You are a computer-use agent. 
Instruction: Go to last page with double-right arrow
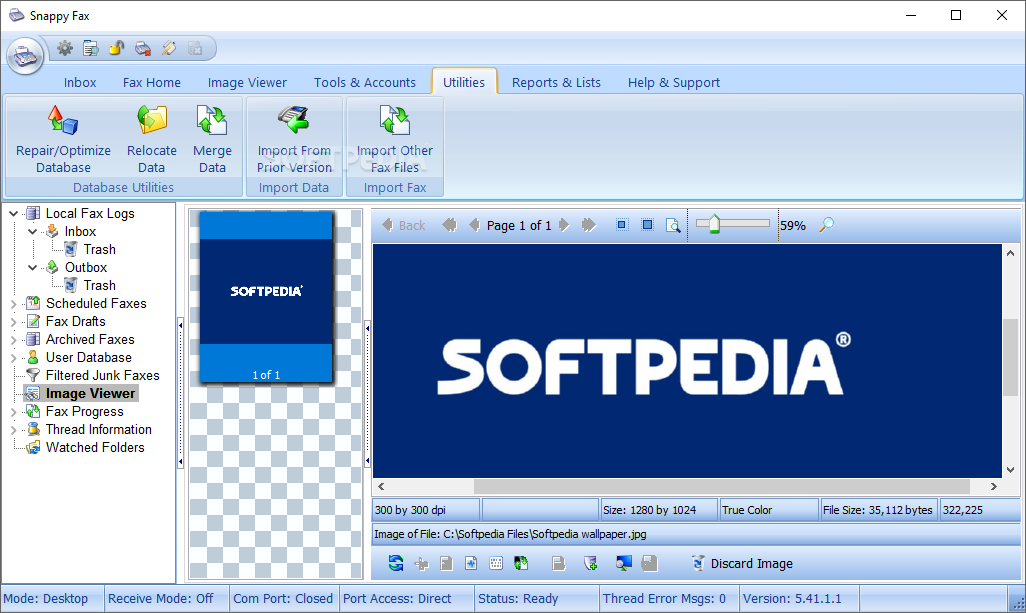[589, 225]
